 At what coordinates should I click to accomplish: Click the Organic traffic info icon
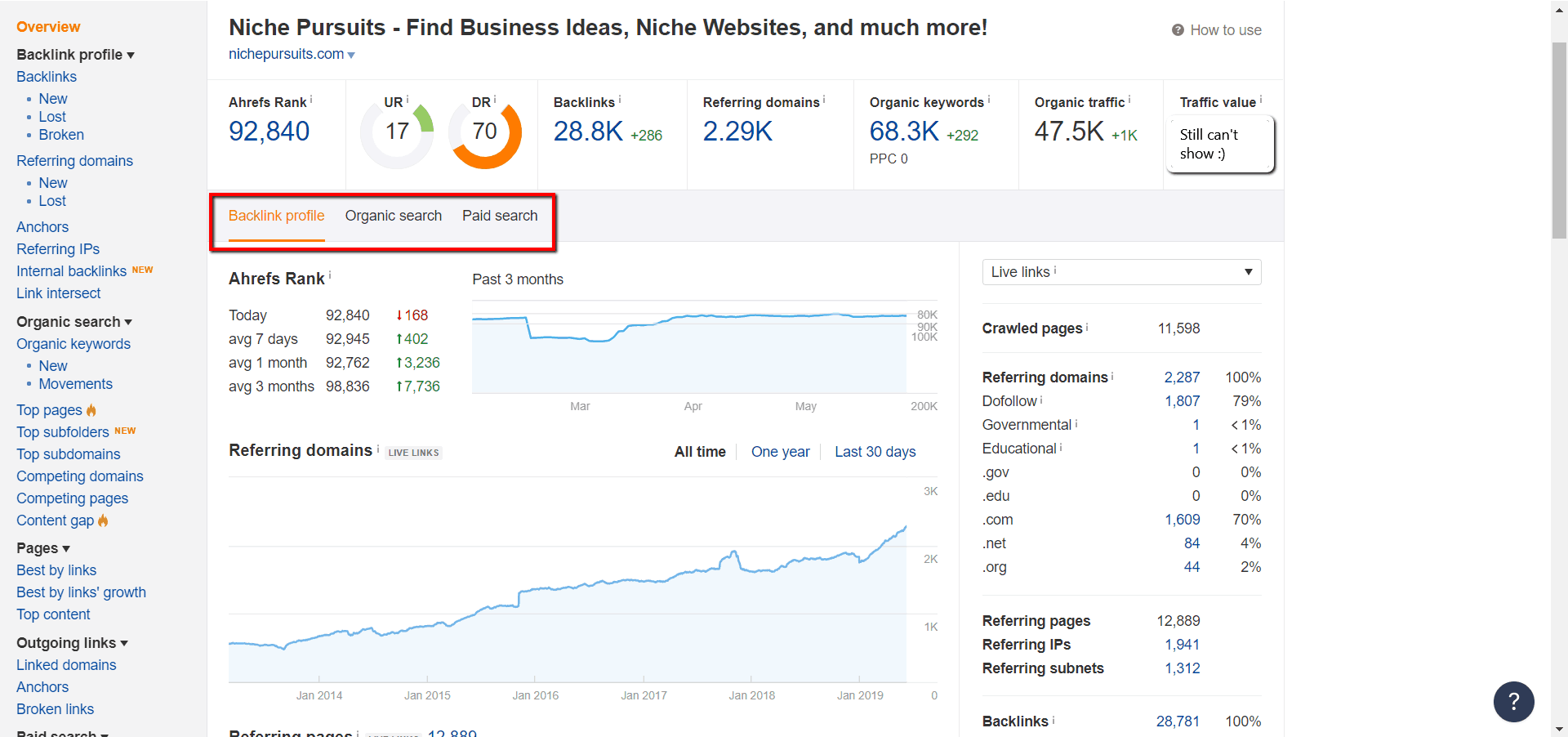[1129, 100]
